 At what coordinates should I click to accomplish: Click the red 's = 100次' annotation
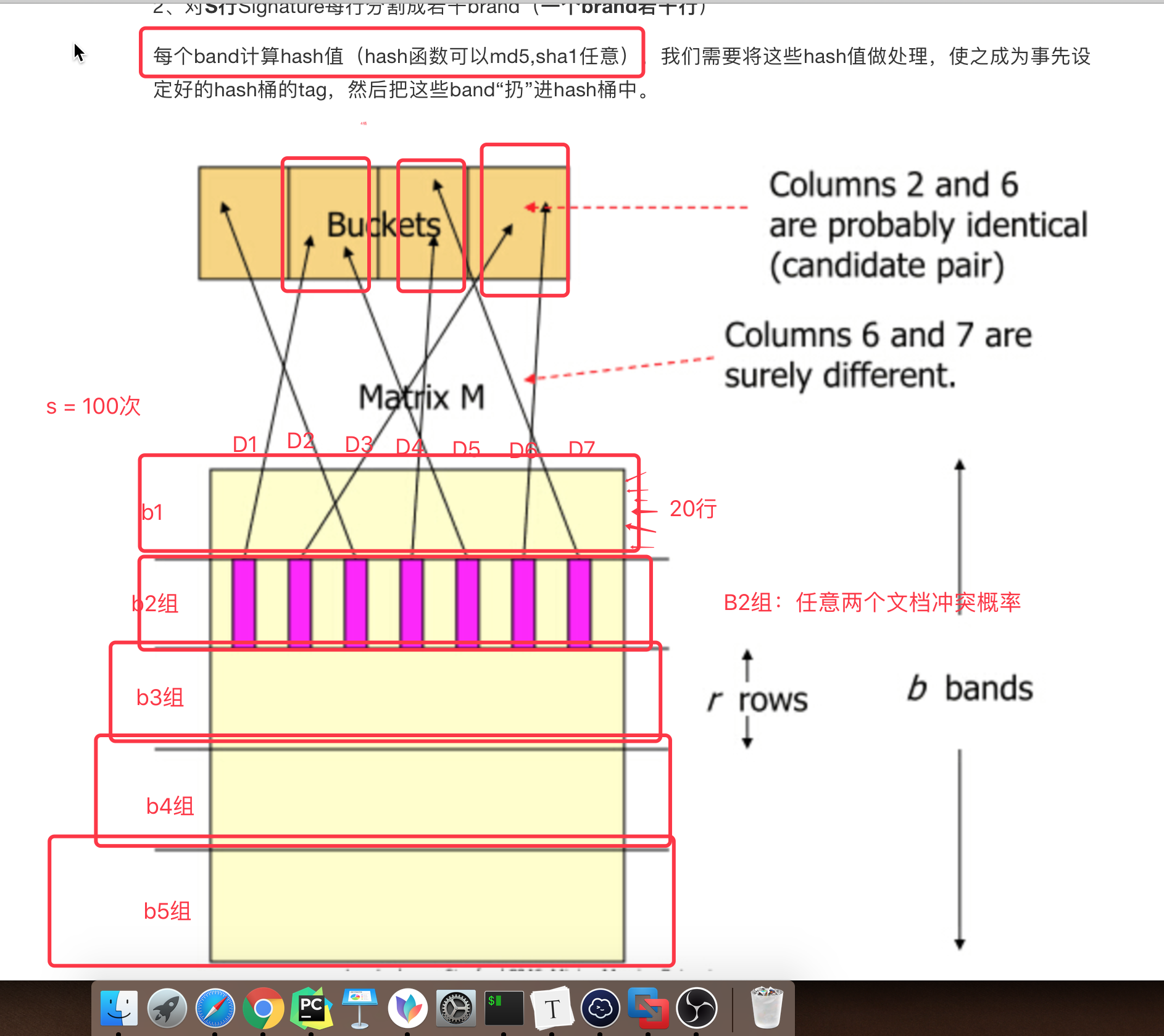coord(93,406)
